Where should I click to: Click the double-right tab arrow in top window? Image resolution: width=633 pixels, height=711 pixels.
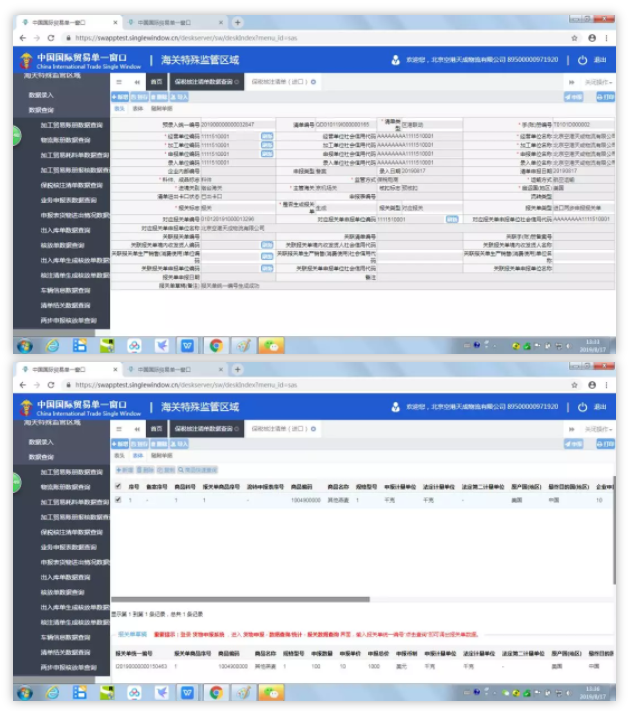571,82
